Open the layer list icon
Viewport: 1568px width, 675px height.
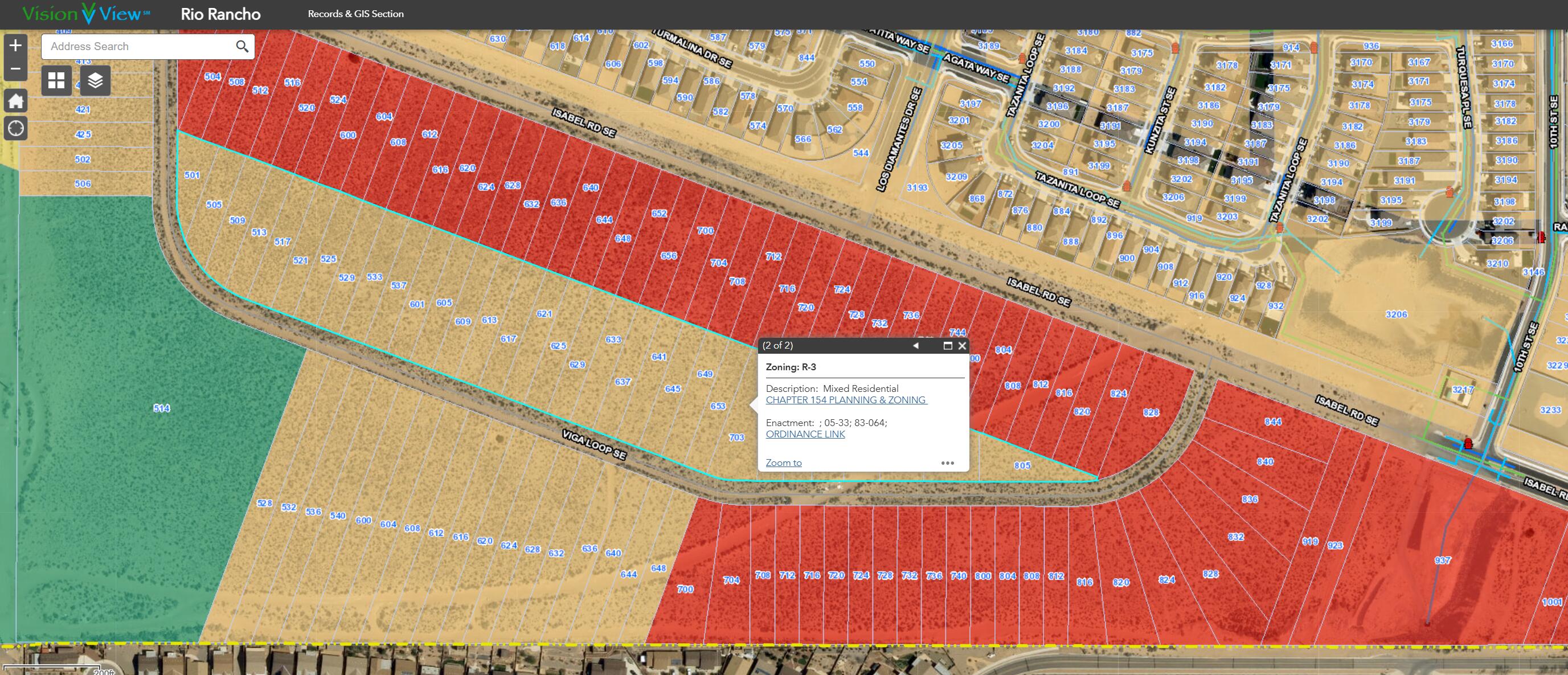tap(96, 80)
